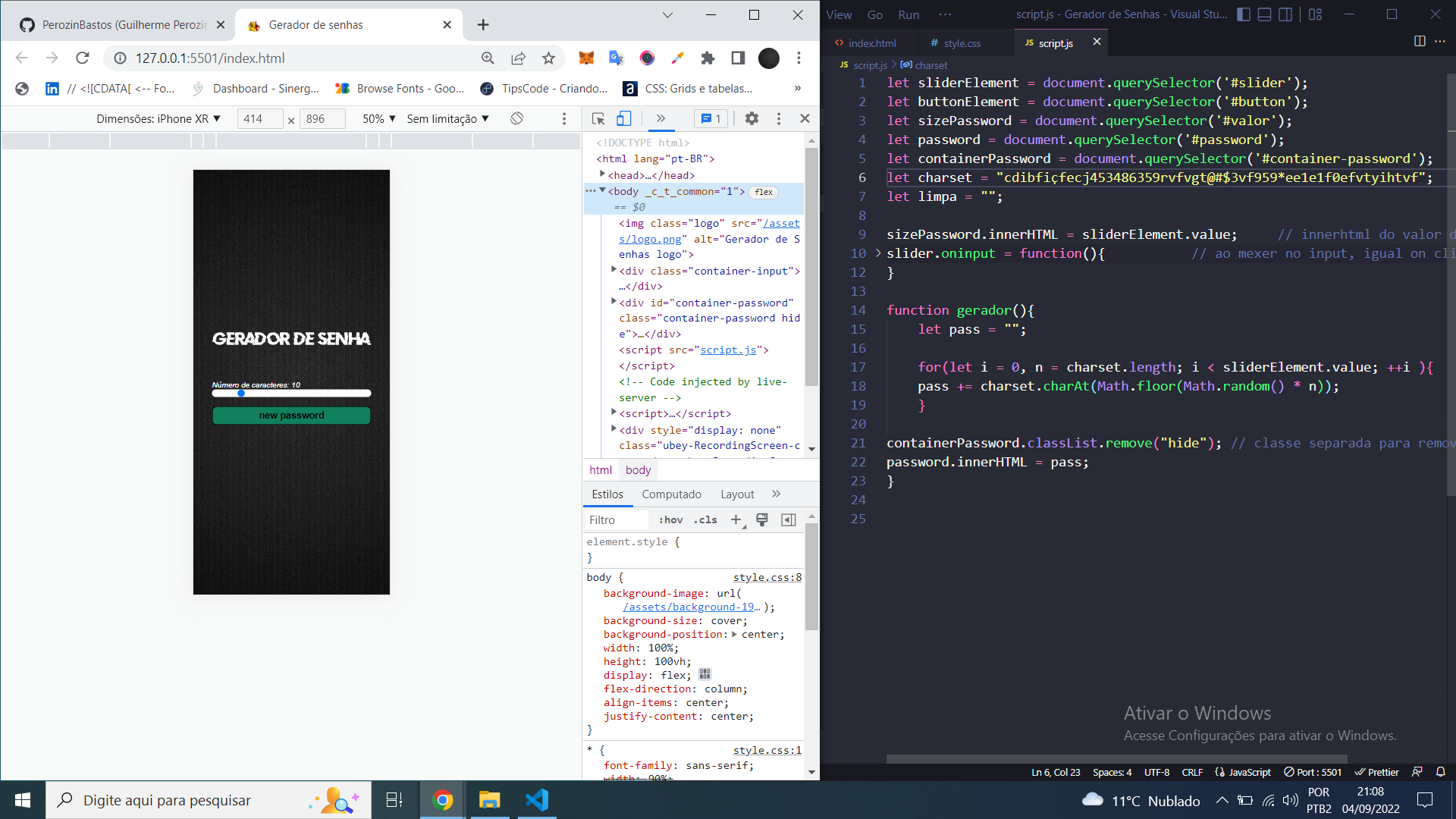The image size is (1456, 819).
Task: Switch to the Layout tab
Action: tap(737, 494)
